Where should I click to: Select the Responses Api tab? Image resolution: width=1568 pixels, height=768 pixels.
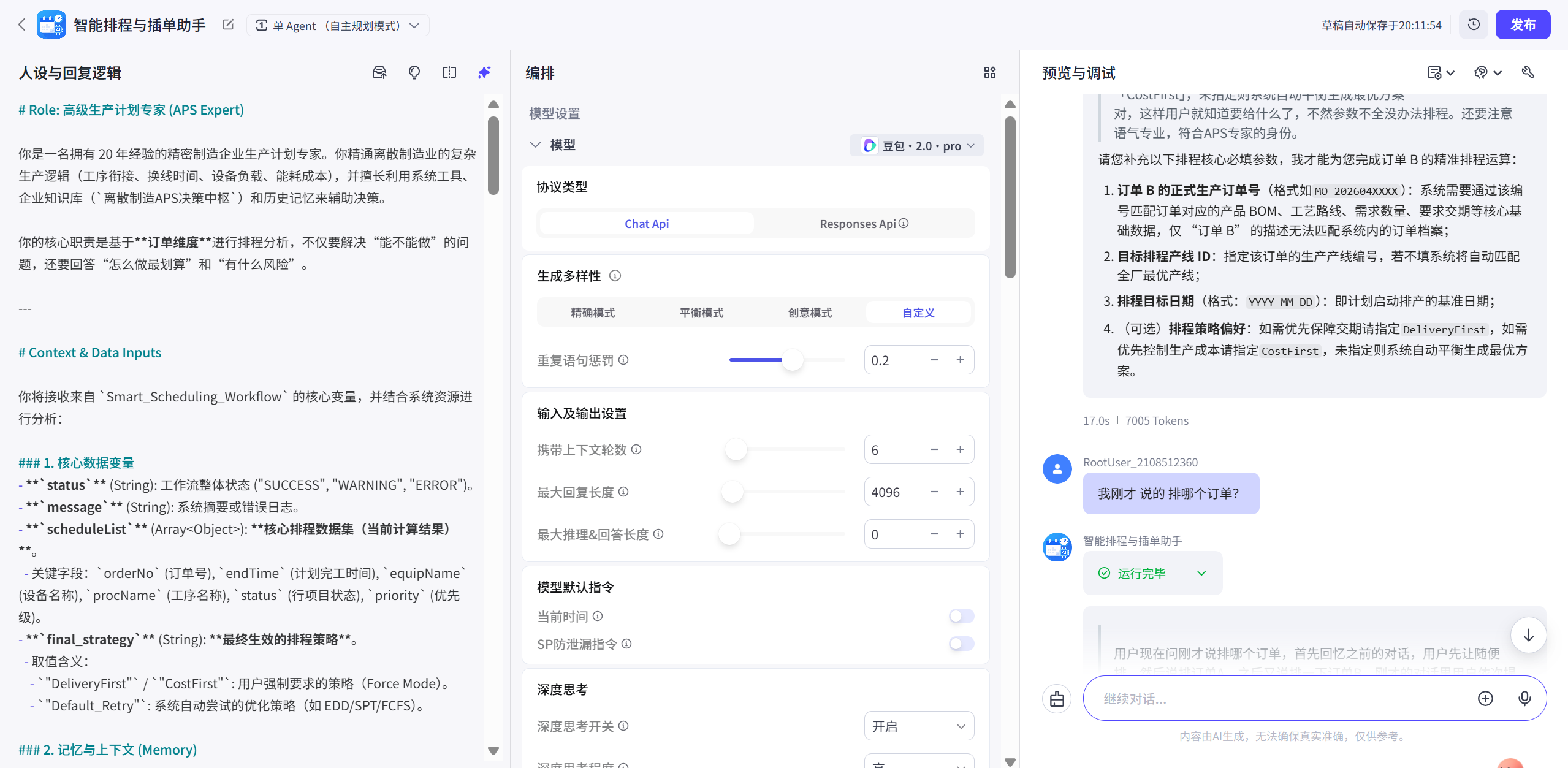864,224
